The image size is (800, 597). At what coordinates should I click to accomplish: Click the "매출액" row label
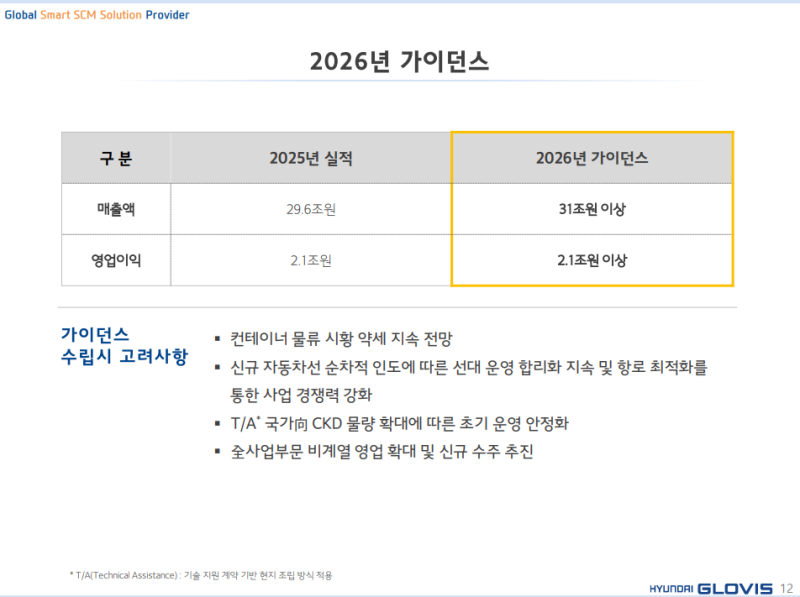[115, 209]
